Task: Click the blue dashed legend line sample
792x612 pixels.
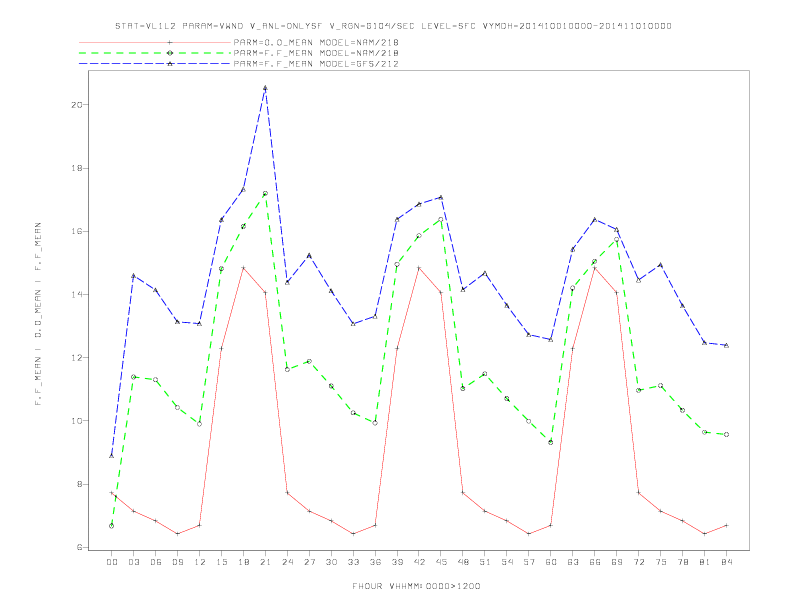Action: (155, 64)
